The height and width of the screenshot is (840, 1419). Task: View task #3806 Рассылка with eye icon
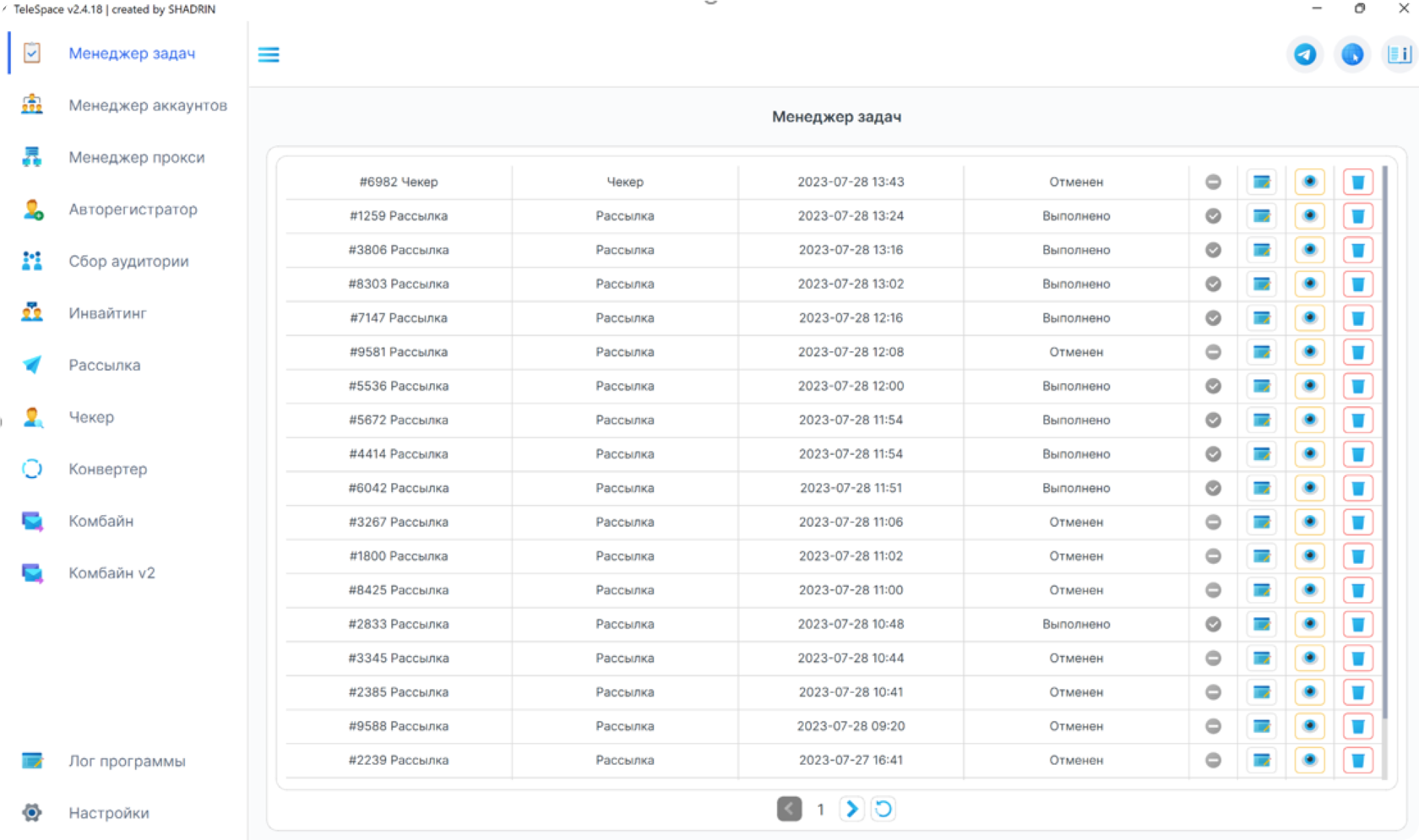pos(1310,250)
